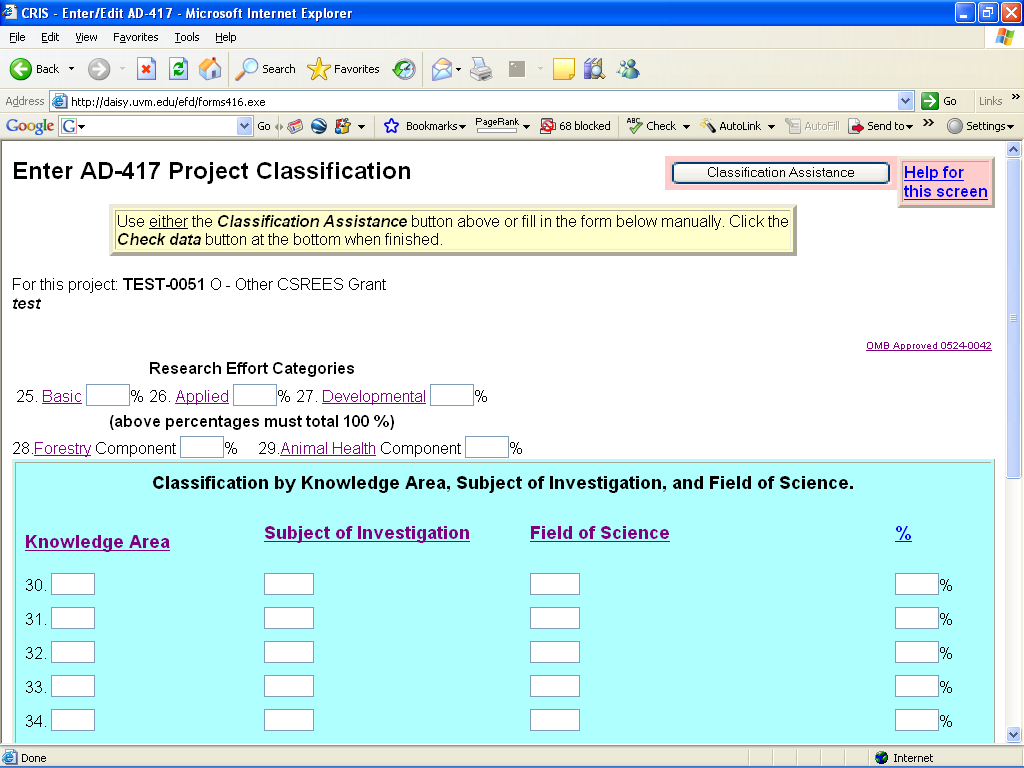Refresh the page with the Refresh icon

pos(178,69)
